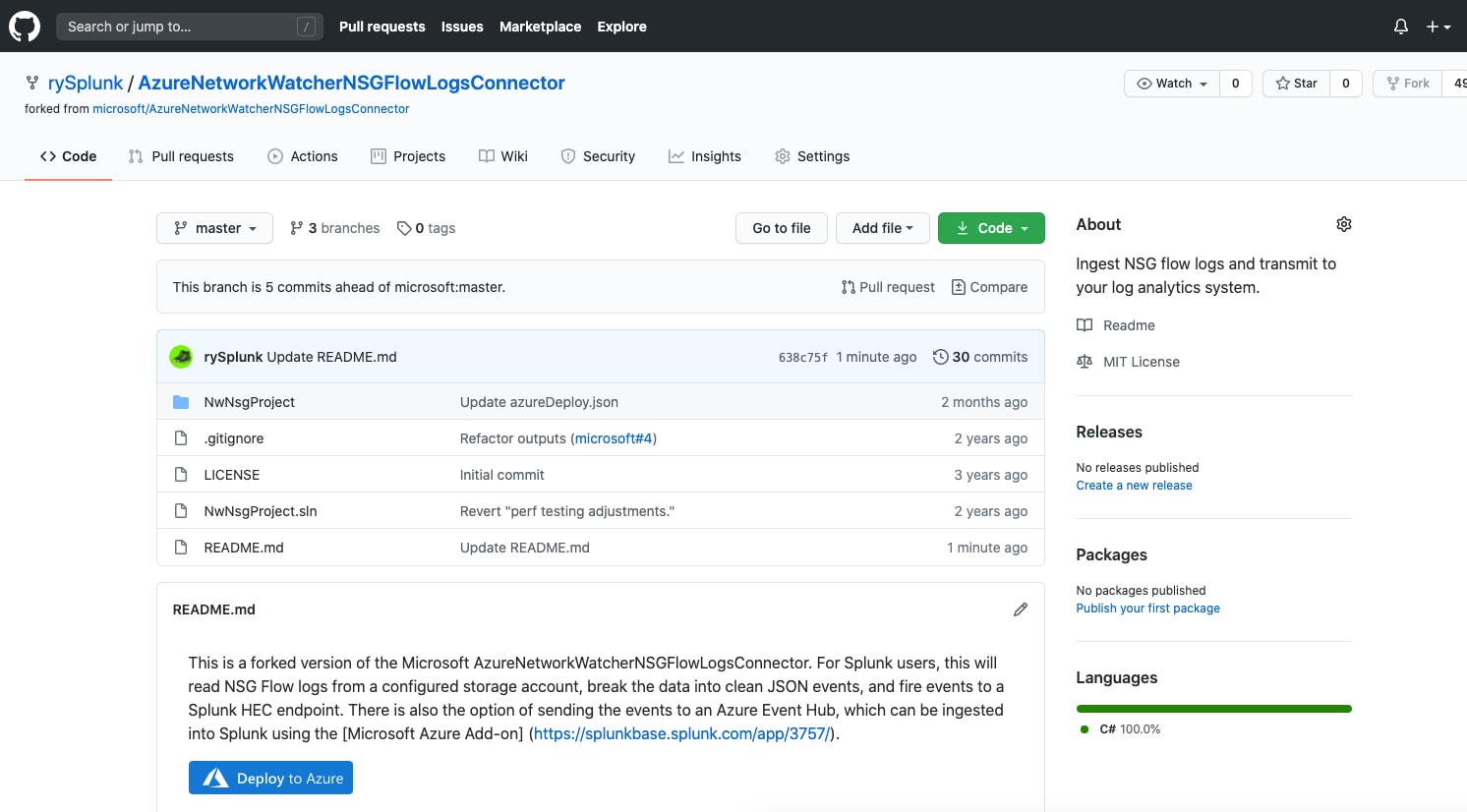Go to Explore
1467x812 pixels.
click(x=622, y=27)
